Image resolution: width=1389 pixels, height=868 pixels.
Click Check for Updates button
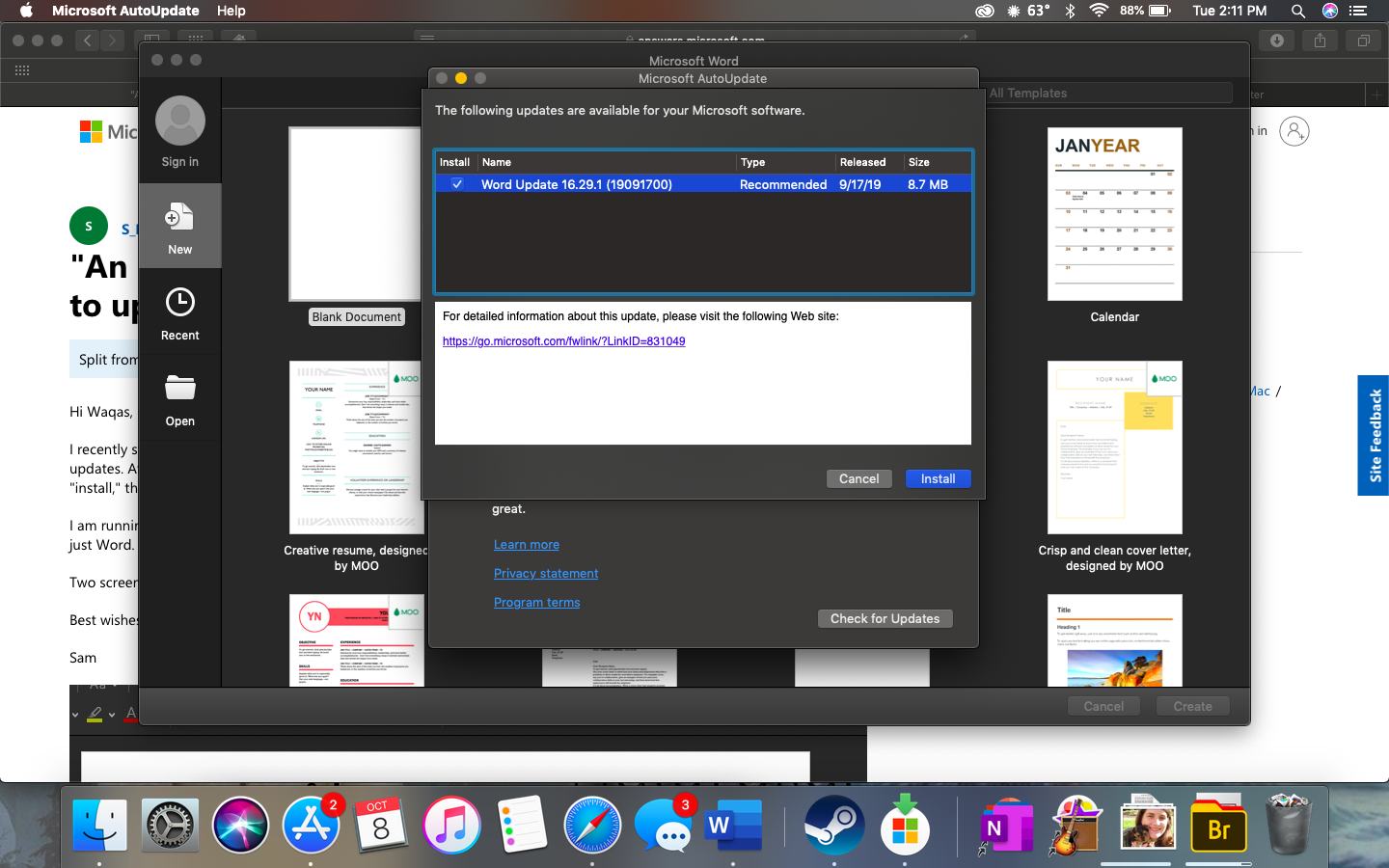[885, 618]
